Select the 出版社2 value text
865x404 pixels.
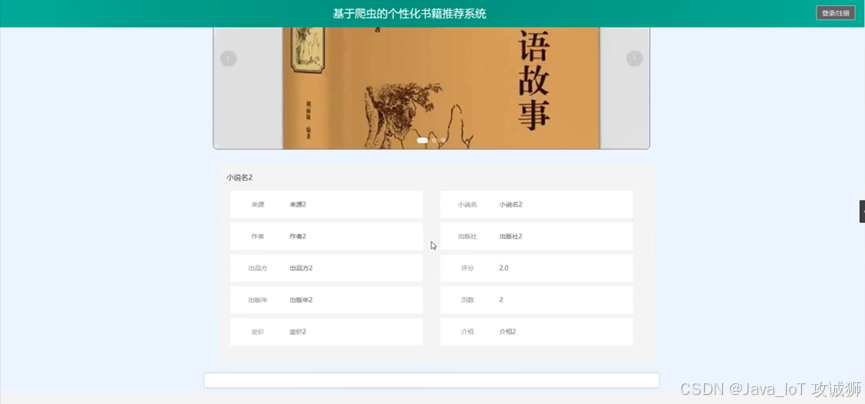coord(511,237)
